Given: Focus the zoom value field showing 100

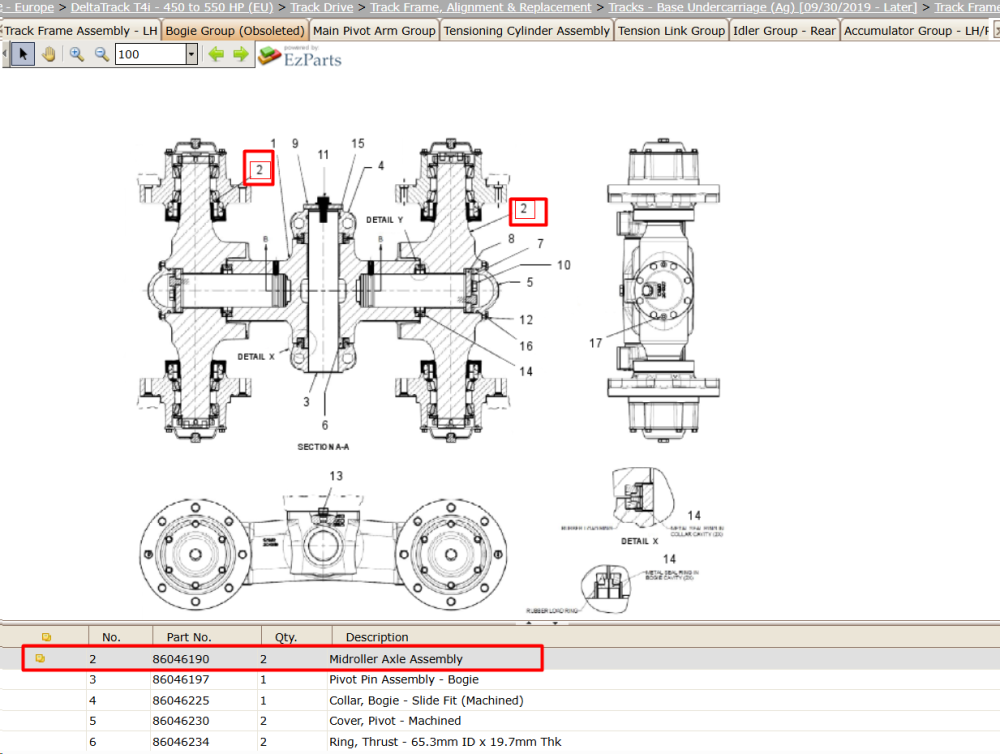Looking at the screenshot, I should pos(151,54).
